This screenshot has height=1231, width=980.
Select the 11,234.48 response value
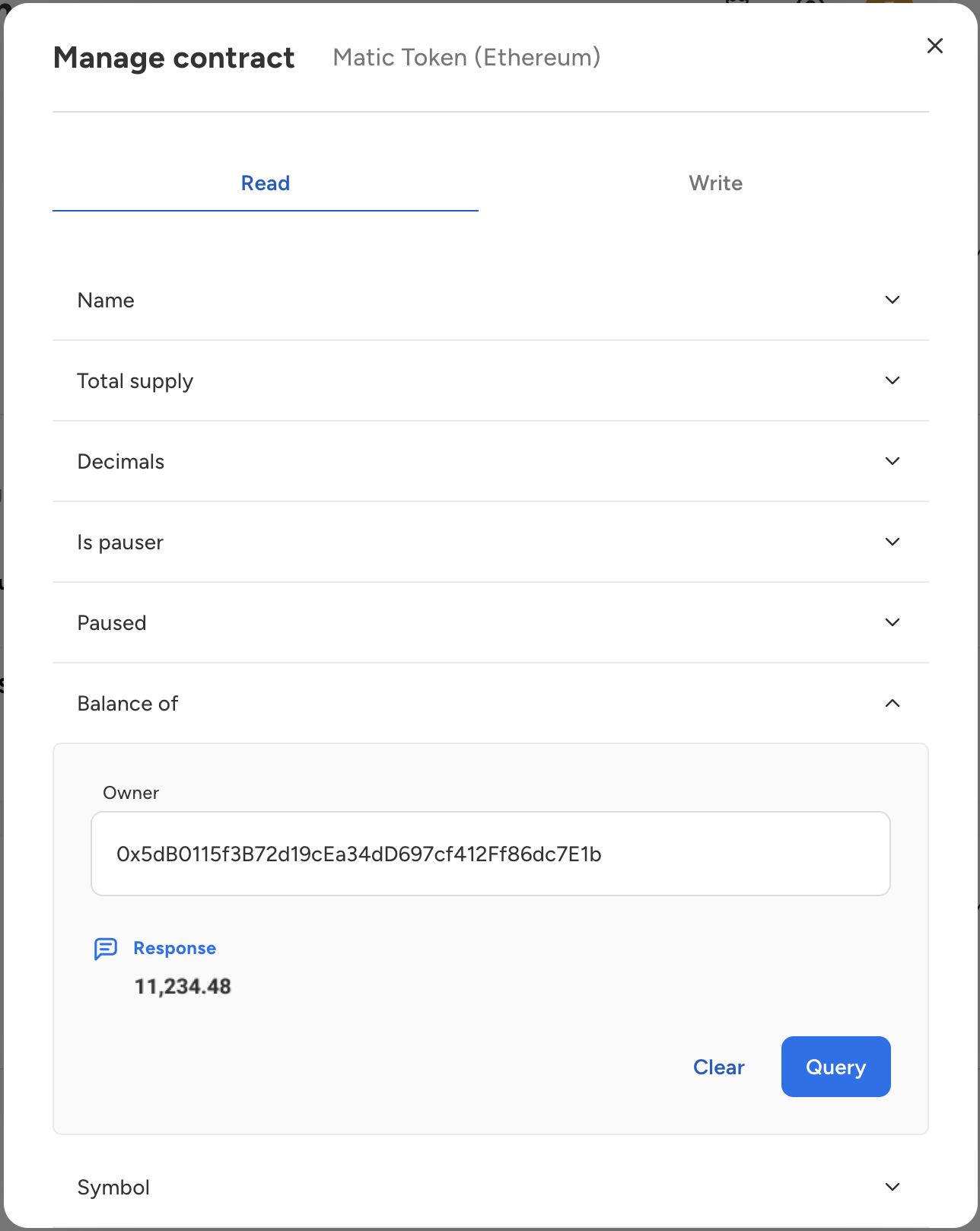pyautogui.click(x=183, y=987)
